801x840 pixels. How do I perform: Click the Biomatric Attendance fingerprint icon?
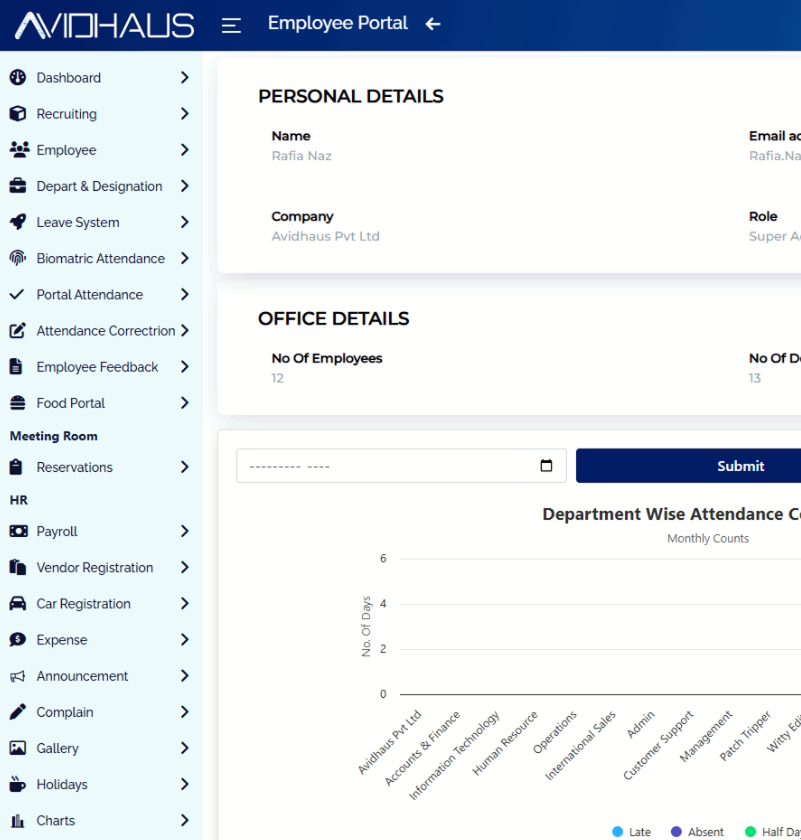tap(17, 258)
